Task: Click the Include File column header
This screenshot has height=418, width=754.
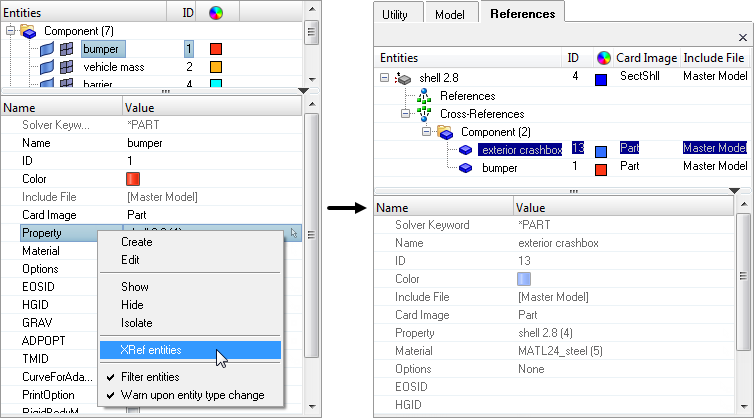Action: point(714,58)
